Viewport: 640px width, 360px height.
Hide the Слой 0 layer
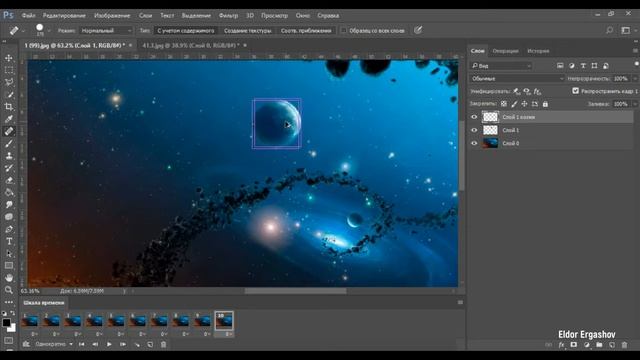coord(474,143)
